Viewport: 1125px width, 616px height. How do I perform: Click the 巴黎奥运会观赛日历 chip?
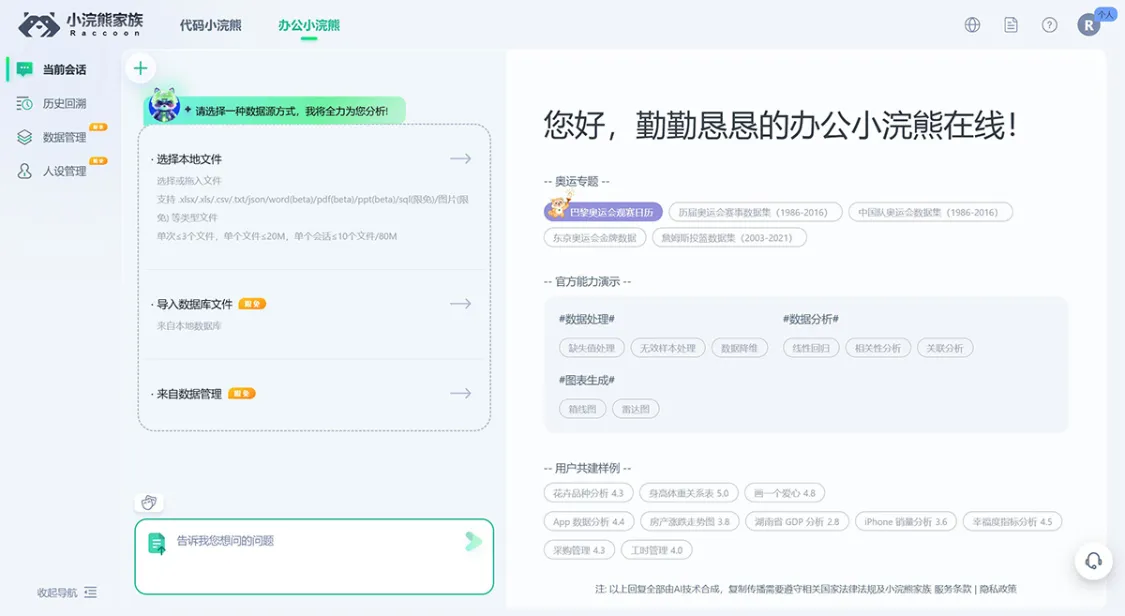coord(603,212)
